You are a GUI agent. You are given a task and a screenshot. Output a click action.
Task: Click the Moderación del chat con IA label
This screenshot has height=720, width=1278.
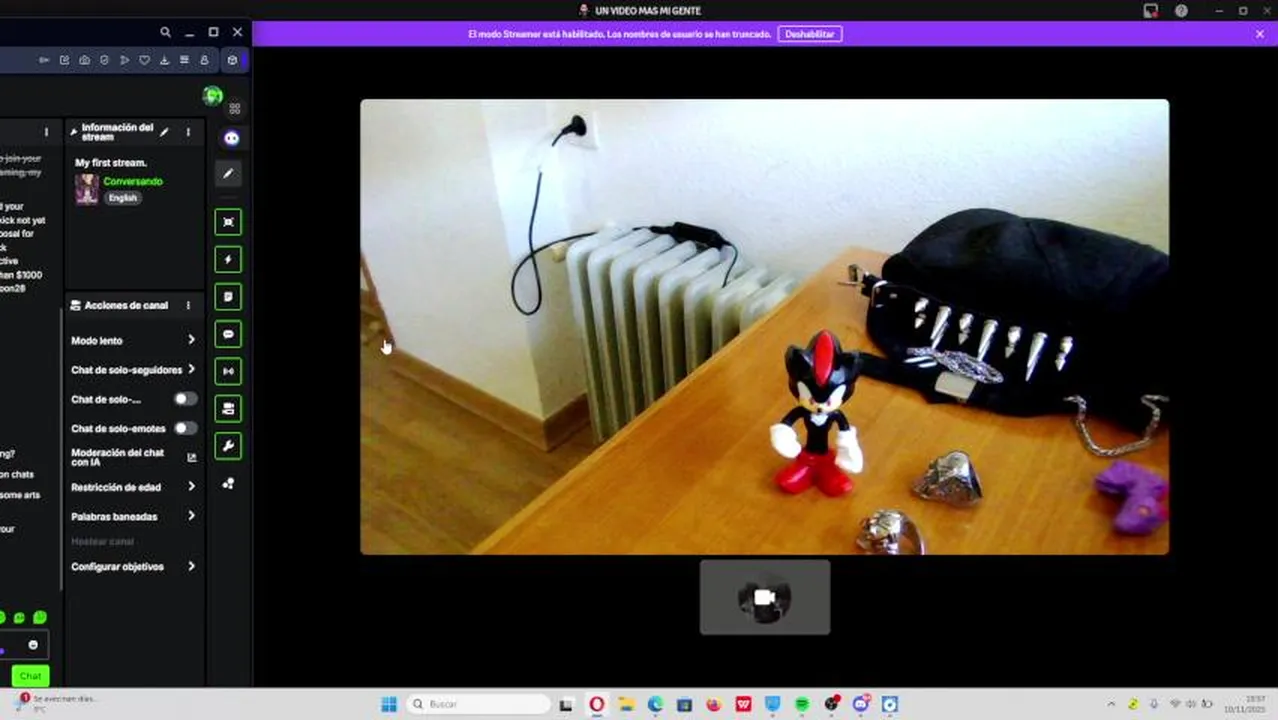point(118,458)
